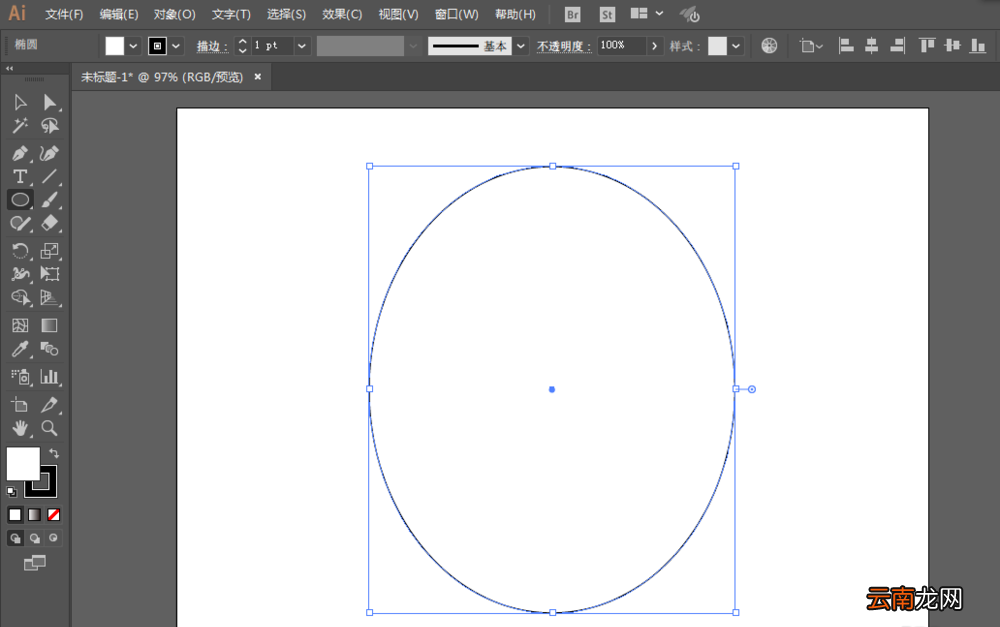Select the Pen tool

[20, 153]
